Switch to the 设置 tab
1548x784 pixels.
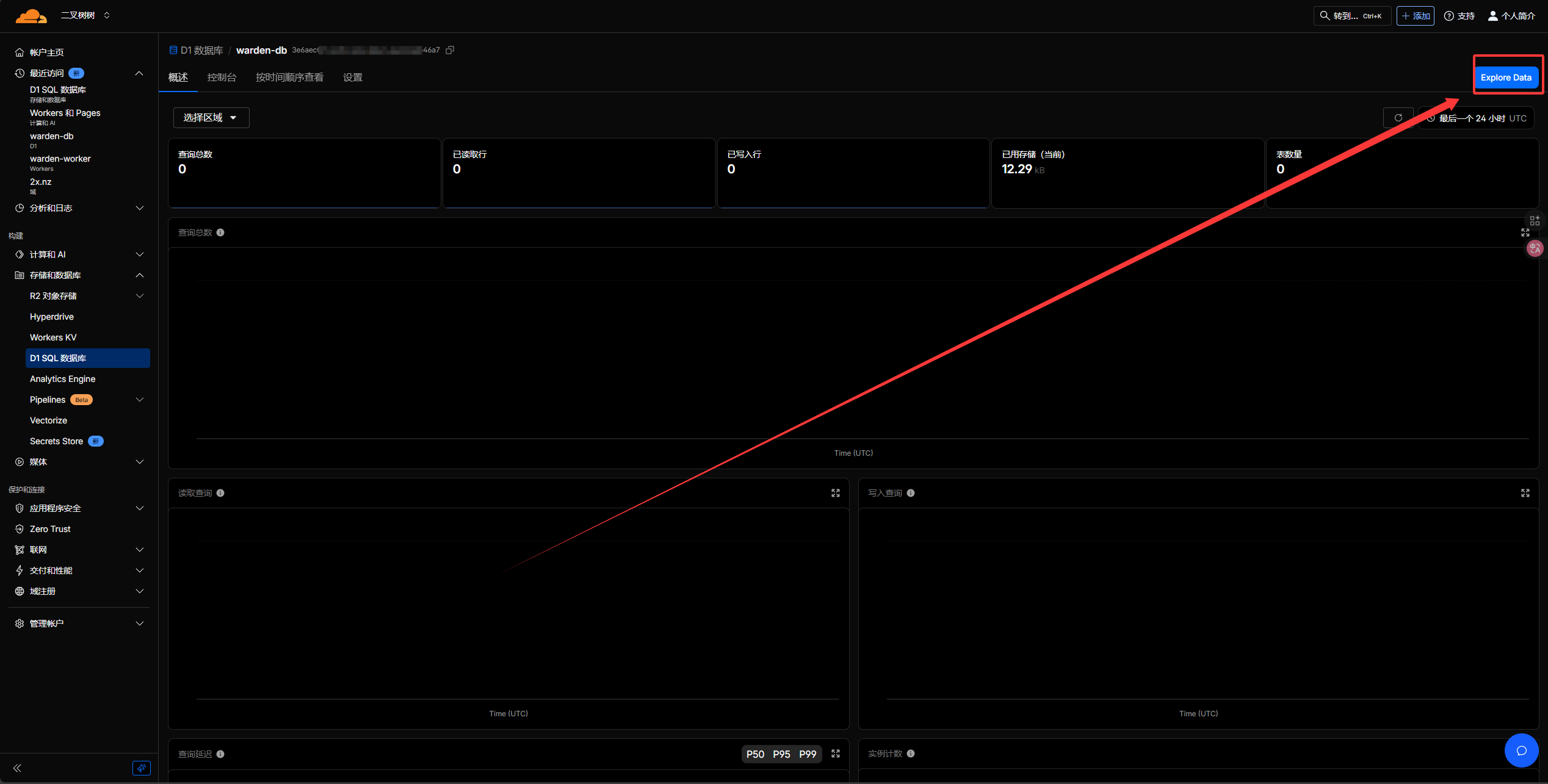(x=352, y=77)
